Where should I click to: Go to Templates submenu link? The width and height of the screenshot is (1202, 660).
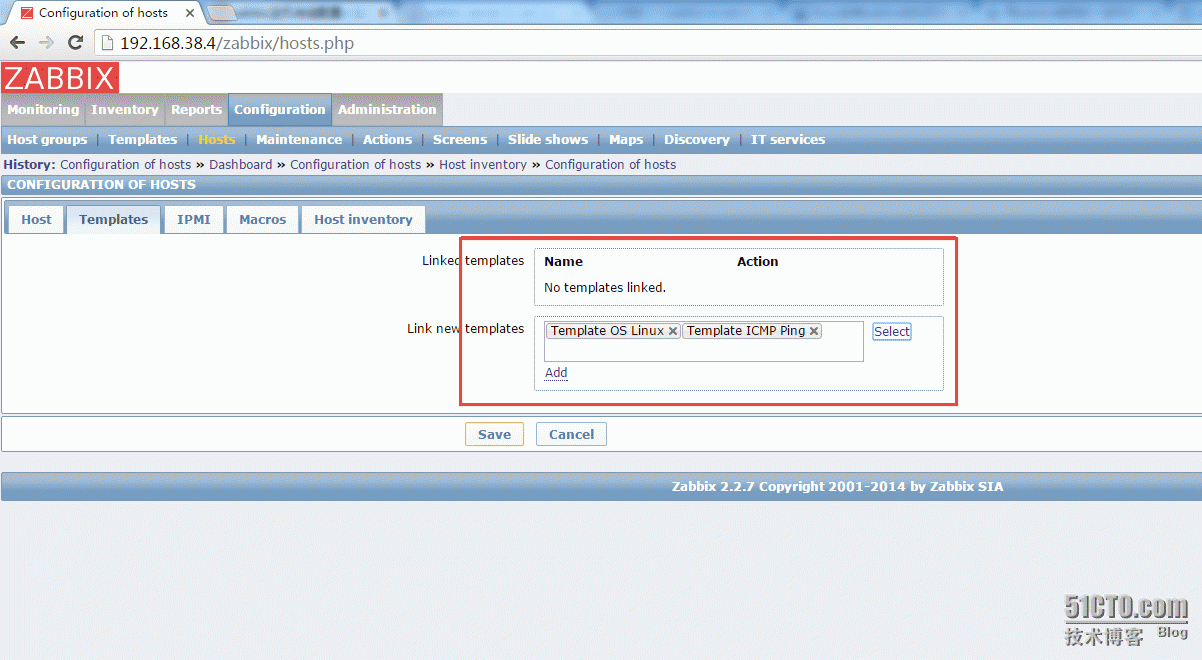pyautogui.click(x=143, y=140)
